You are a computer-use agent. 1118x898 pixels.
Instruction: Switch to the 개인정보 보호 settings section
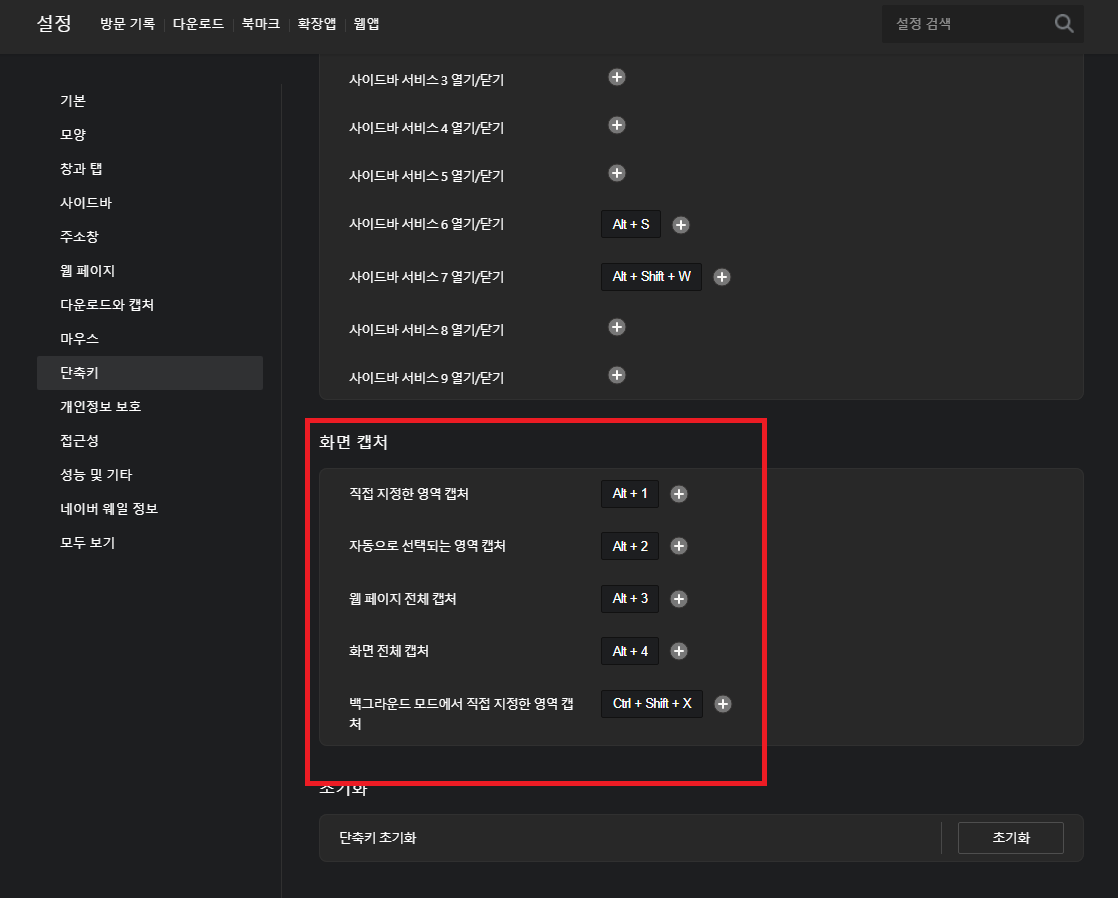[x=100, y=406]
